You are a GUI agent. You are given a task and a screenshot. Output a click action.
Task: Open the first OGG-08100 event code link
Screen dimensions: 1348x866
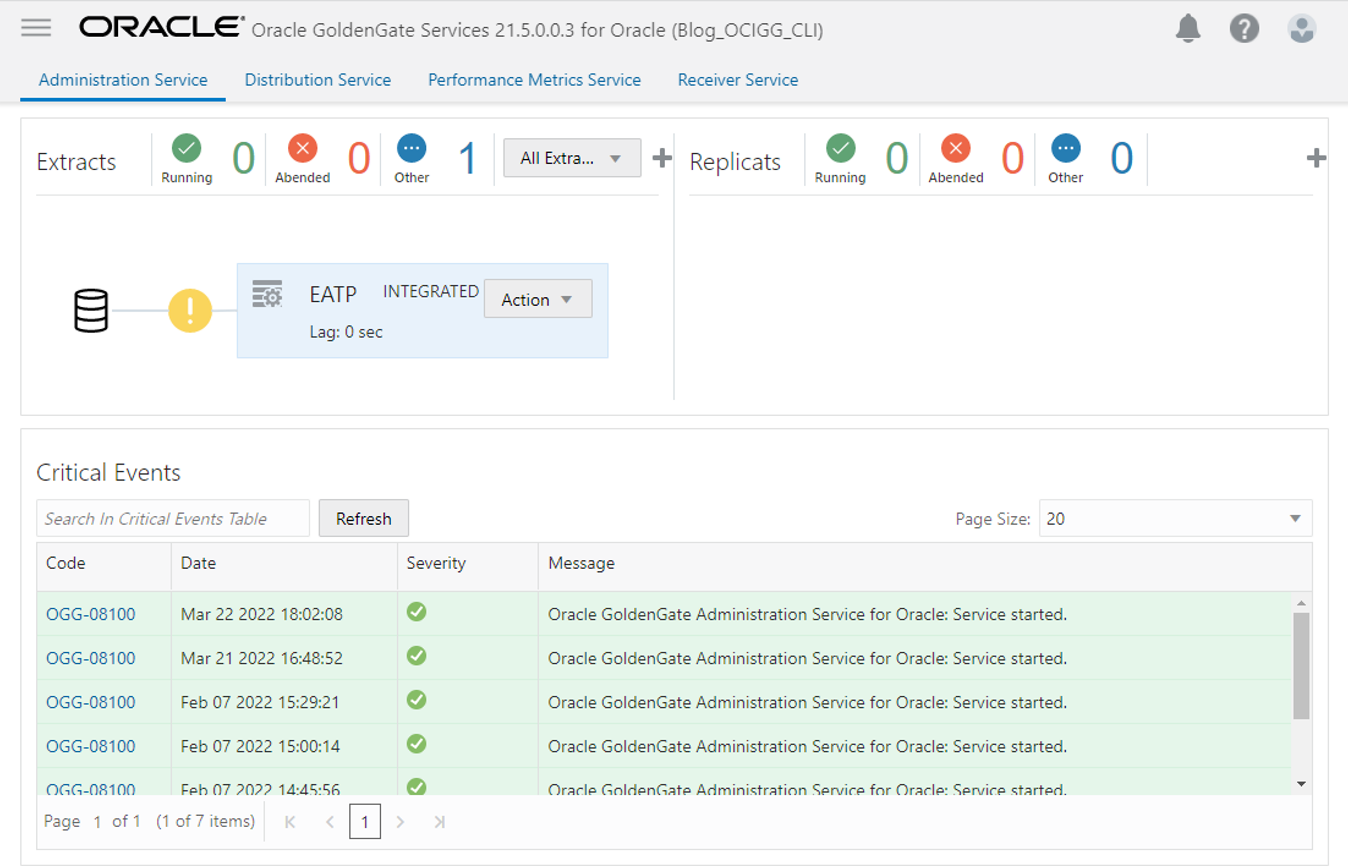pos(91,614)
